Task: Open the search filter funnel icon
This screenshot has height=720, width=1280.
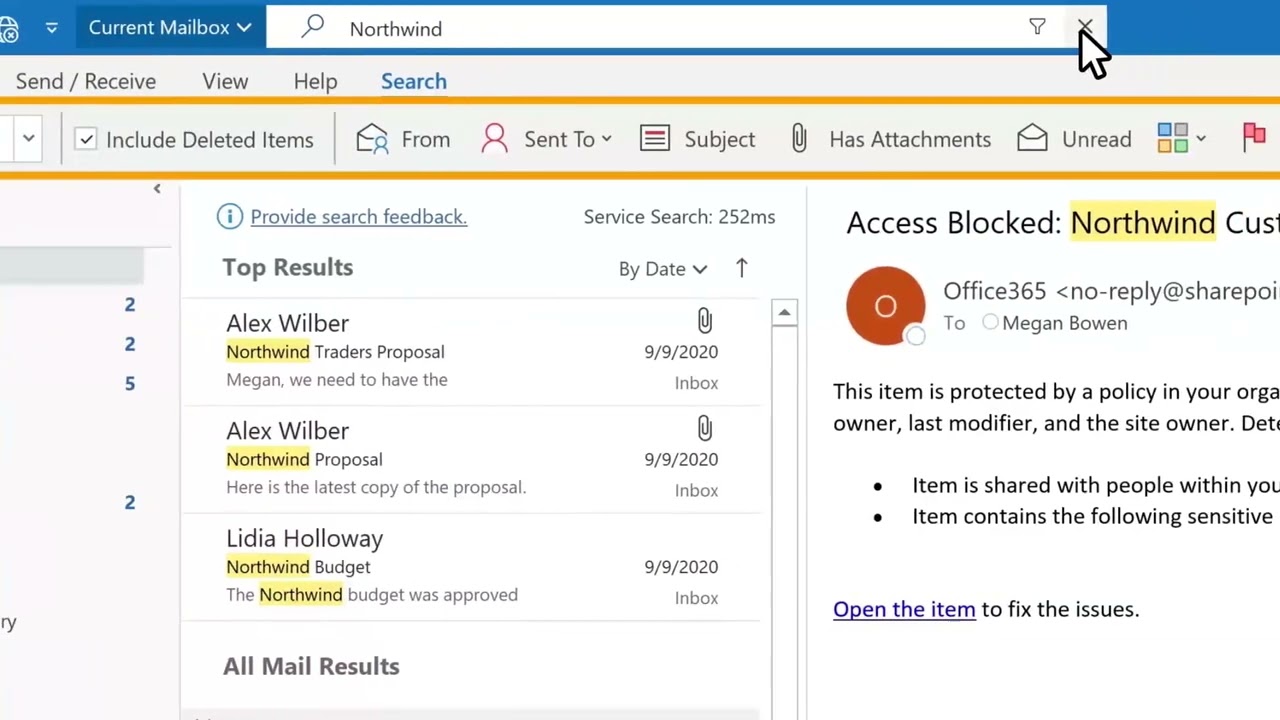Action: pyautogui.click(x=1037, y=27)
